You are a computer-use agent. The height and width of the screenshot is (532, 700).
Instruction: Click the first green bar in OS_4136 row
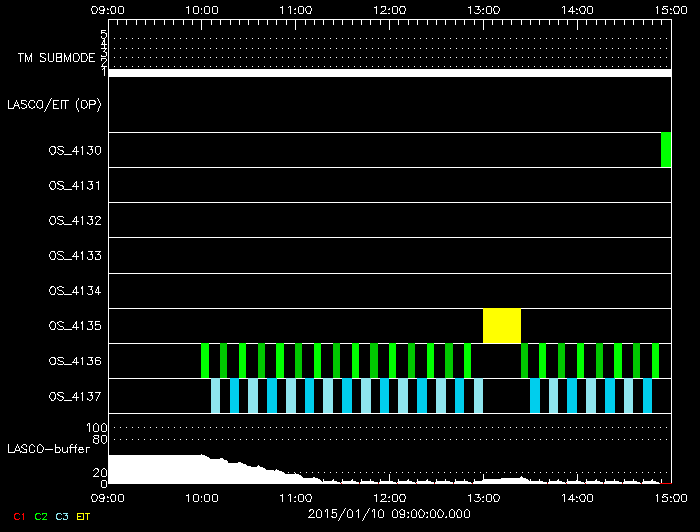click(205, 360)
